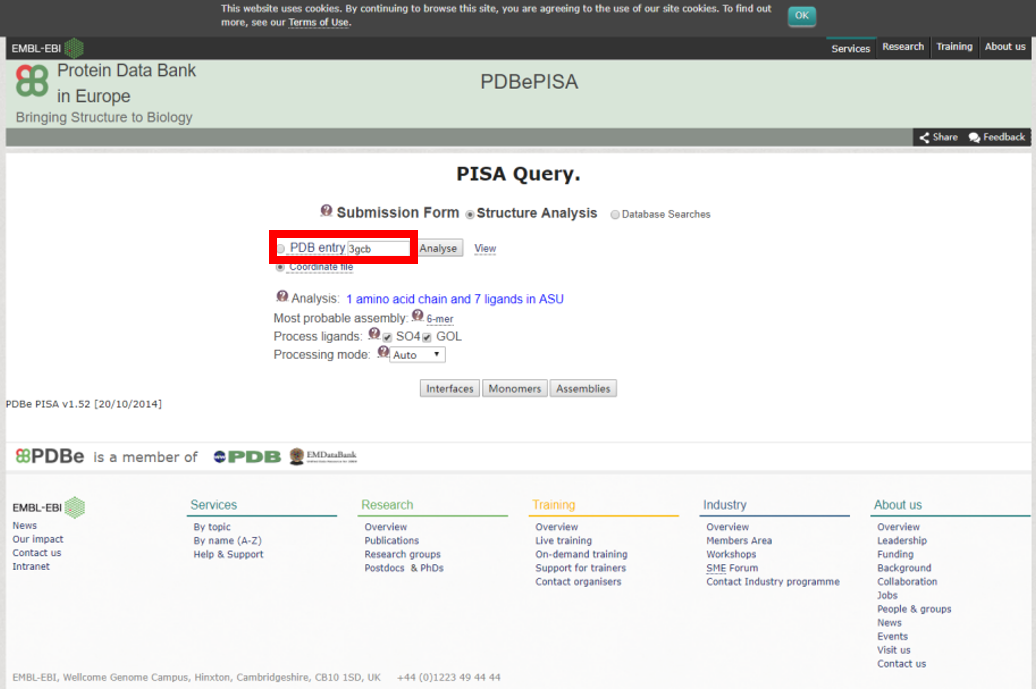Open the Services top menu
This screenshot has width=1036, height=693.
850,48
